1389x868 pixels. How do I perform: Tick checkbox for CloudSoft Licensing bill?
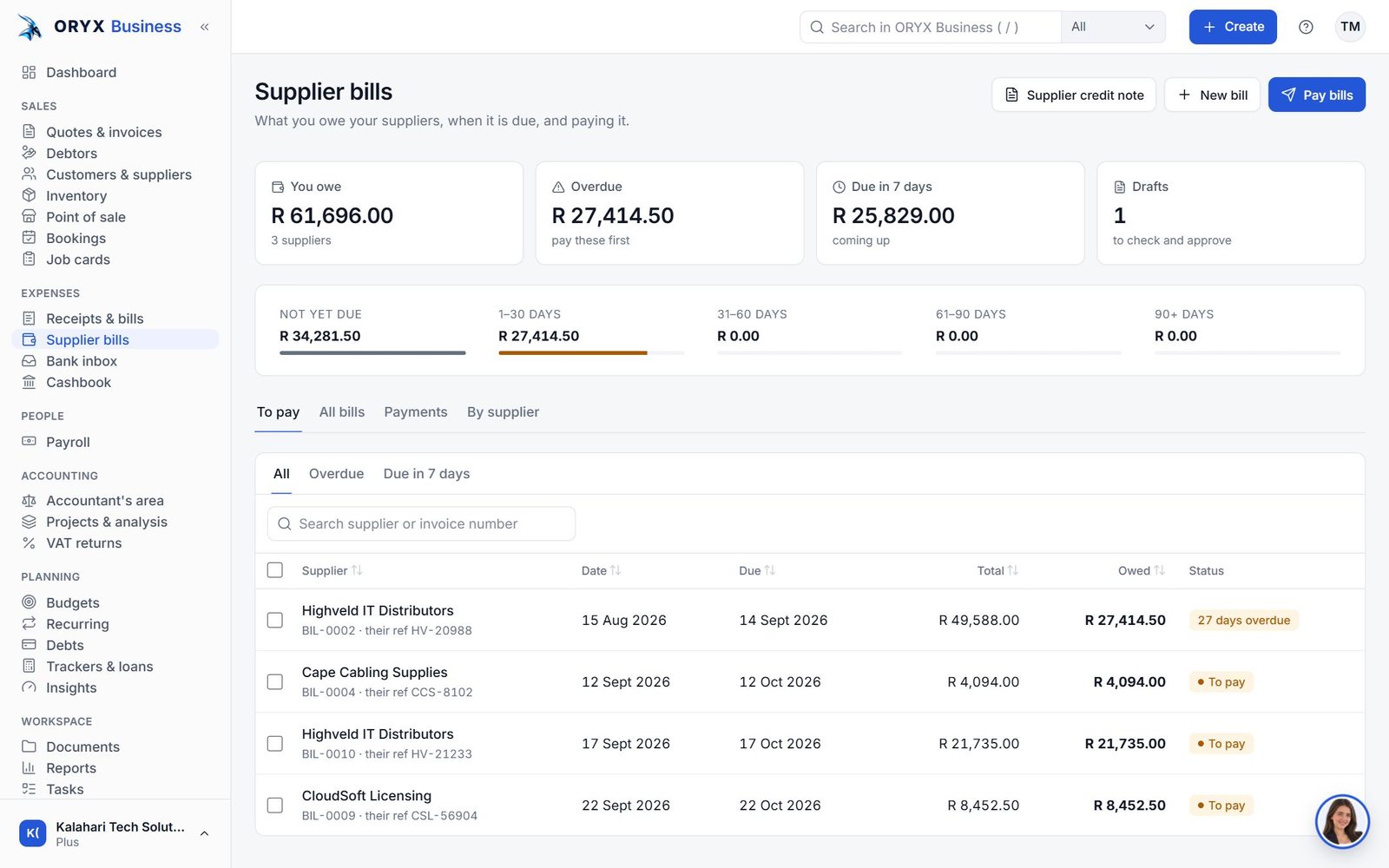click(275, 806)
